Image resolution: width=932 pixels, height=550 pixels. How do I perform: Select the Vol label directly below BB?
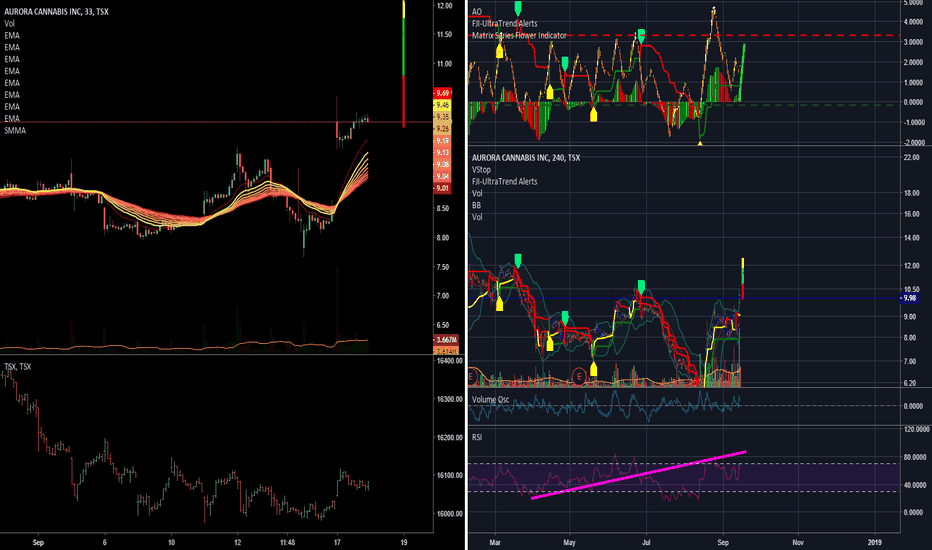pos(477,217)
